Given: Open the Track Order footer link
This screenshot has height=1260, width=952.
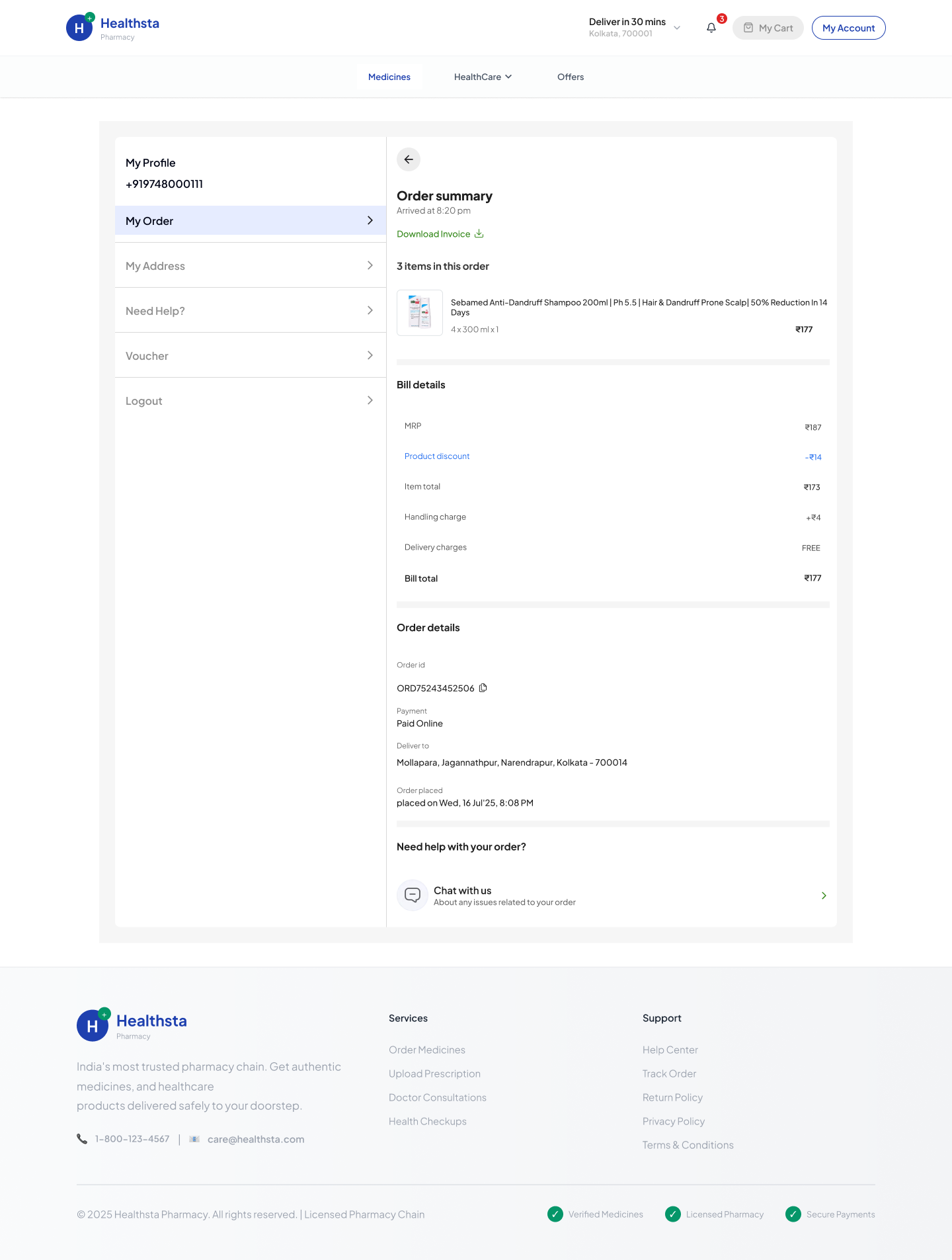Looking at the screenshot, I should click(669, 1073).
